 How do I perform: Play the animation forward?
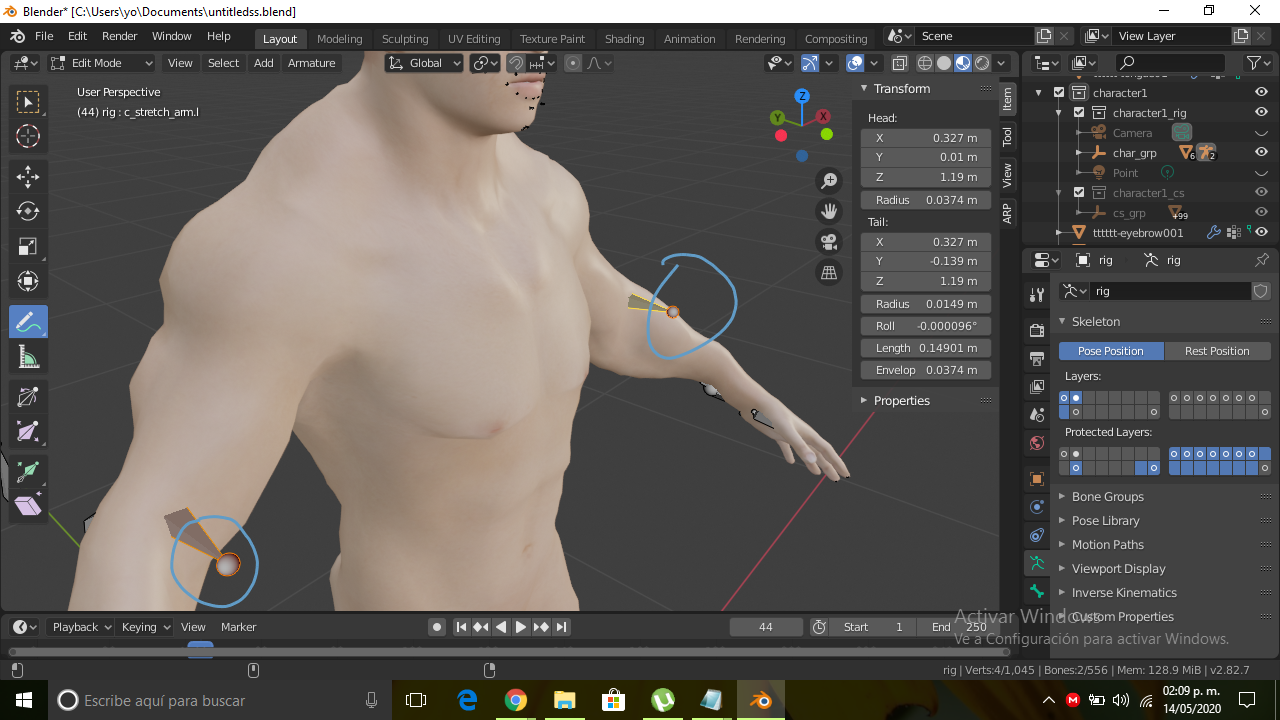(x=521, y=627)
